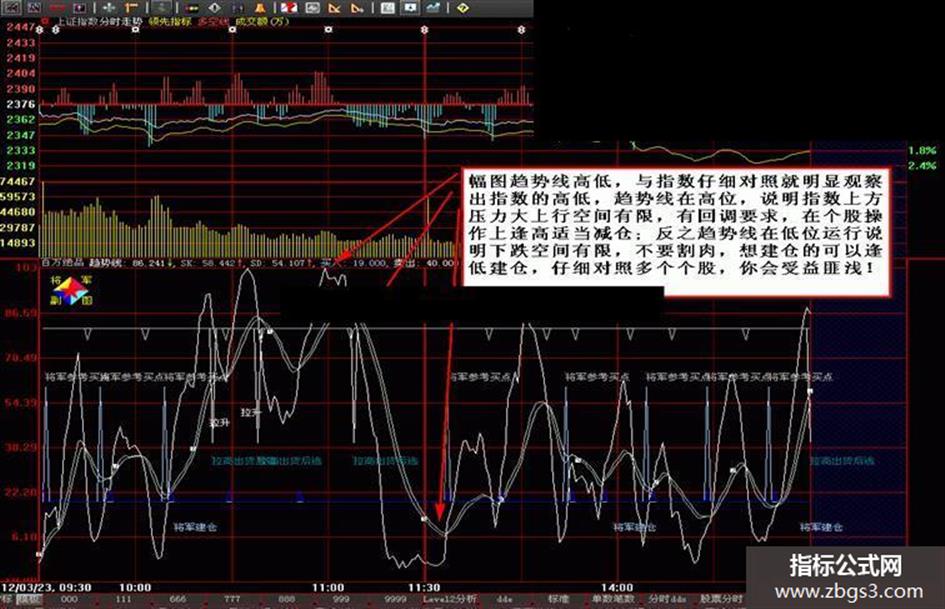Open the 股票分时 tab
This screenshot has height=609, width=945.
722,599
